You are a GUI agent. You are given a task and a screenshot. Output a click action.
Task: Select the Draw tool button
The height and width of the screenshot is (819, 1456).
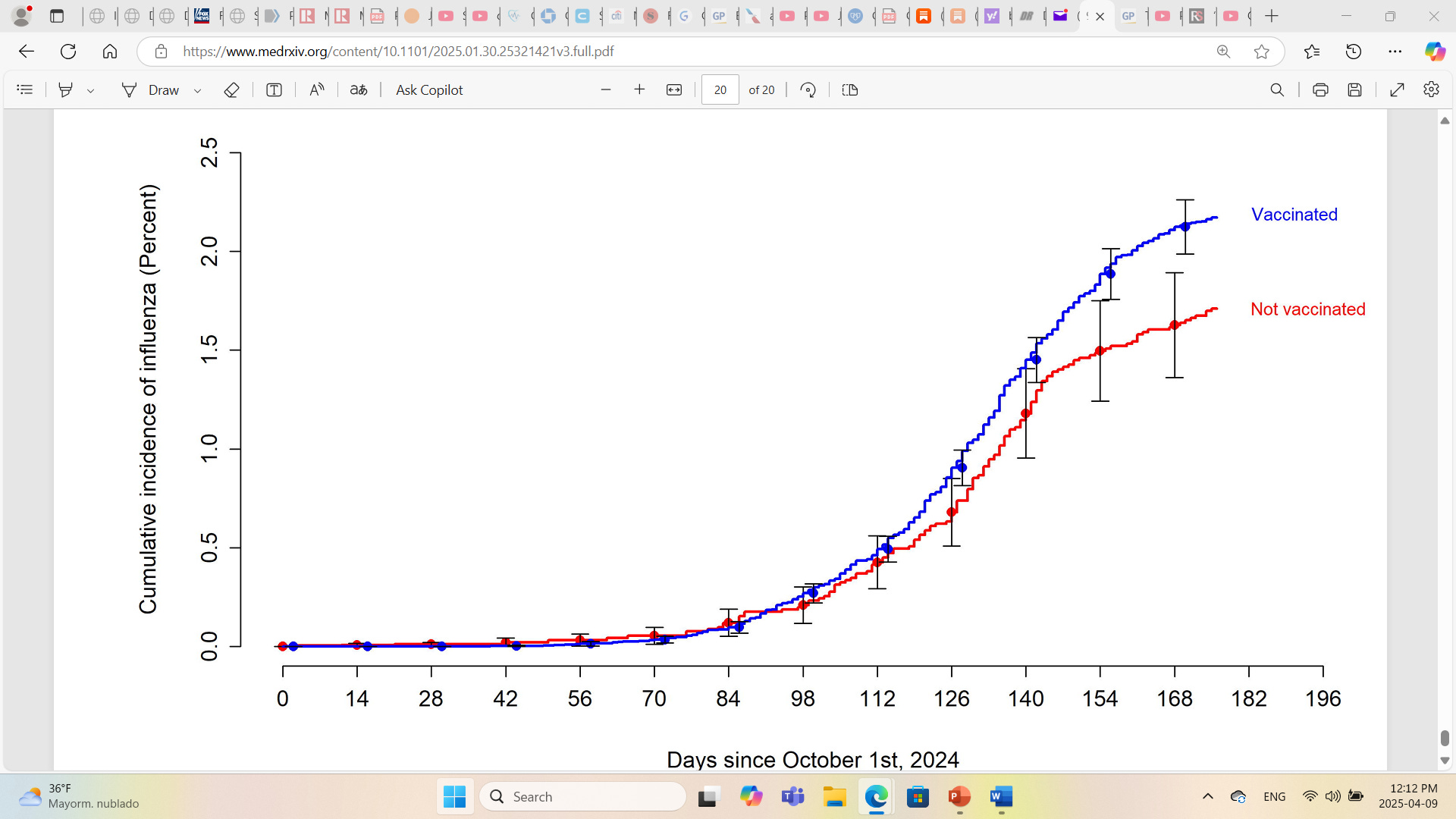pyautogui.click(x=150, y=89)
